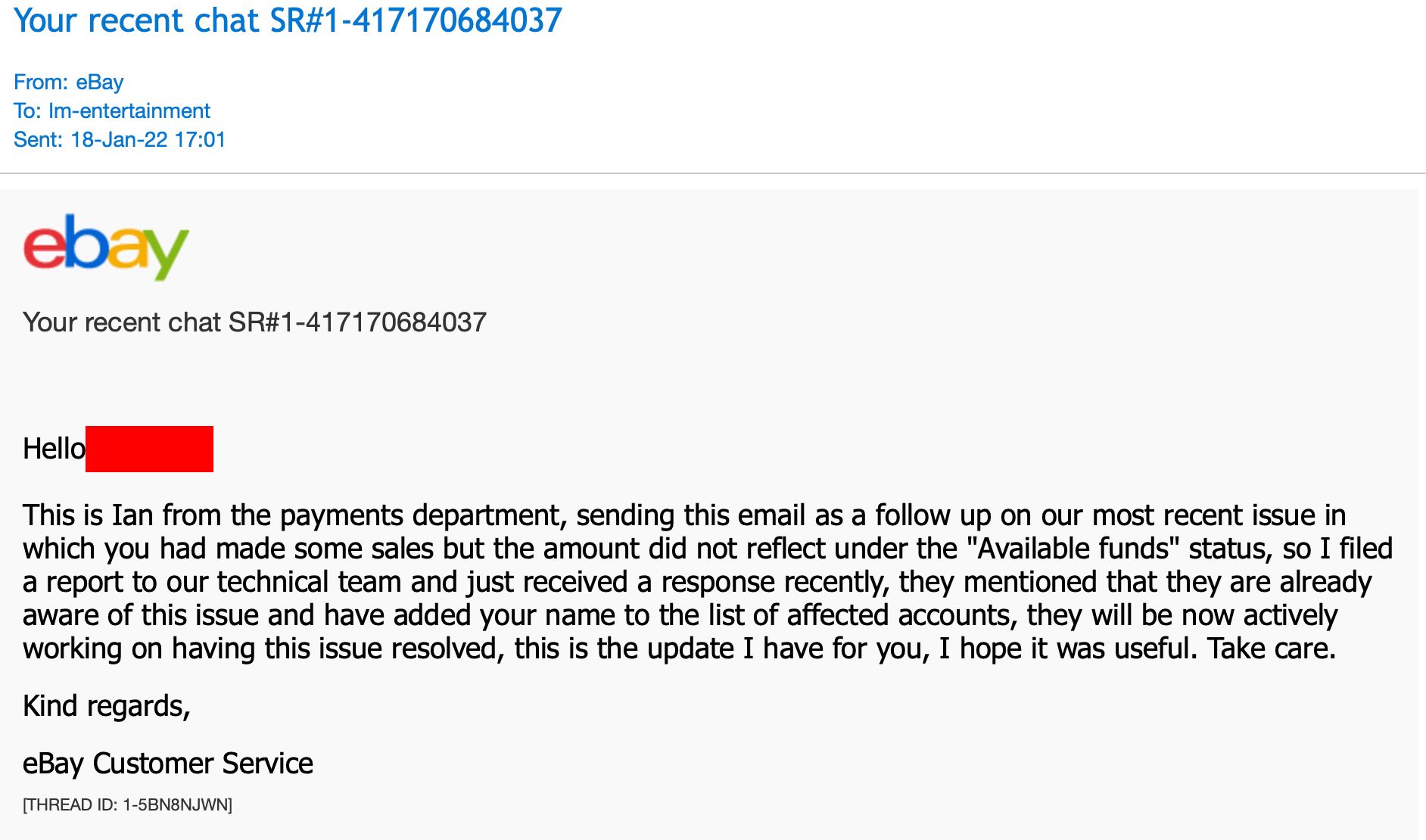Click the 'Kind regards,' line

pyautogui.click(x=107, y=706)
